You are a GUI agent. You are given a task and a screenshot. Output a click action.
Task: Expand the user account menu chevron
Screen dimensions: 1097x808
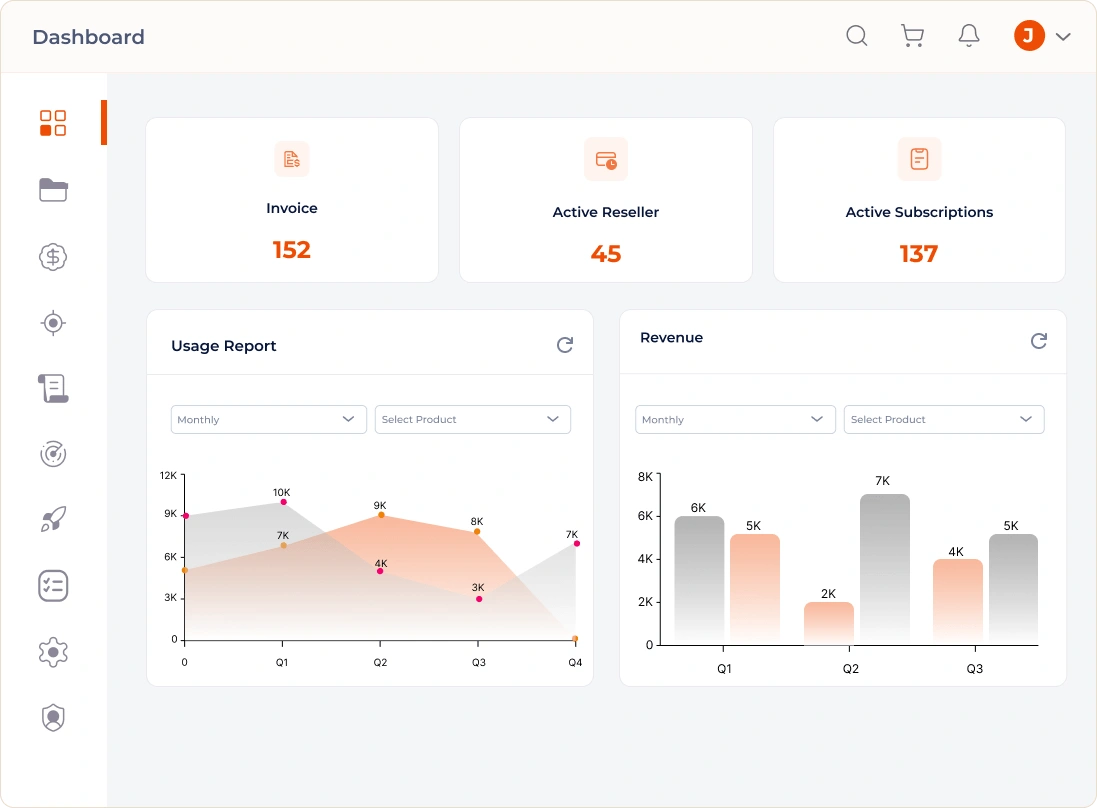[1063, 36]
